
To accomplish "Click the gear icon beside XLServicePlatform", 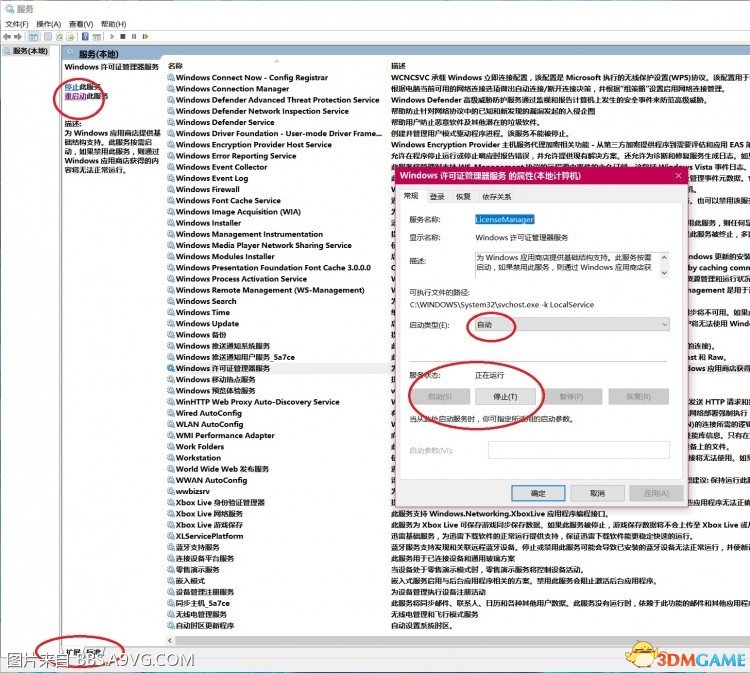I will tap(171, 536).
